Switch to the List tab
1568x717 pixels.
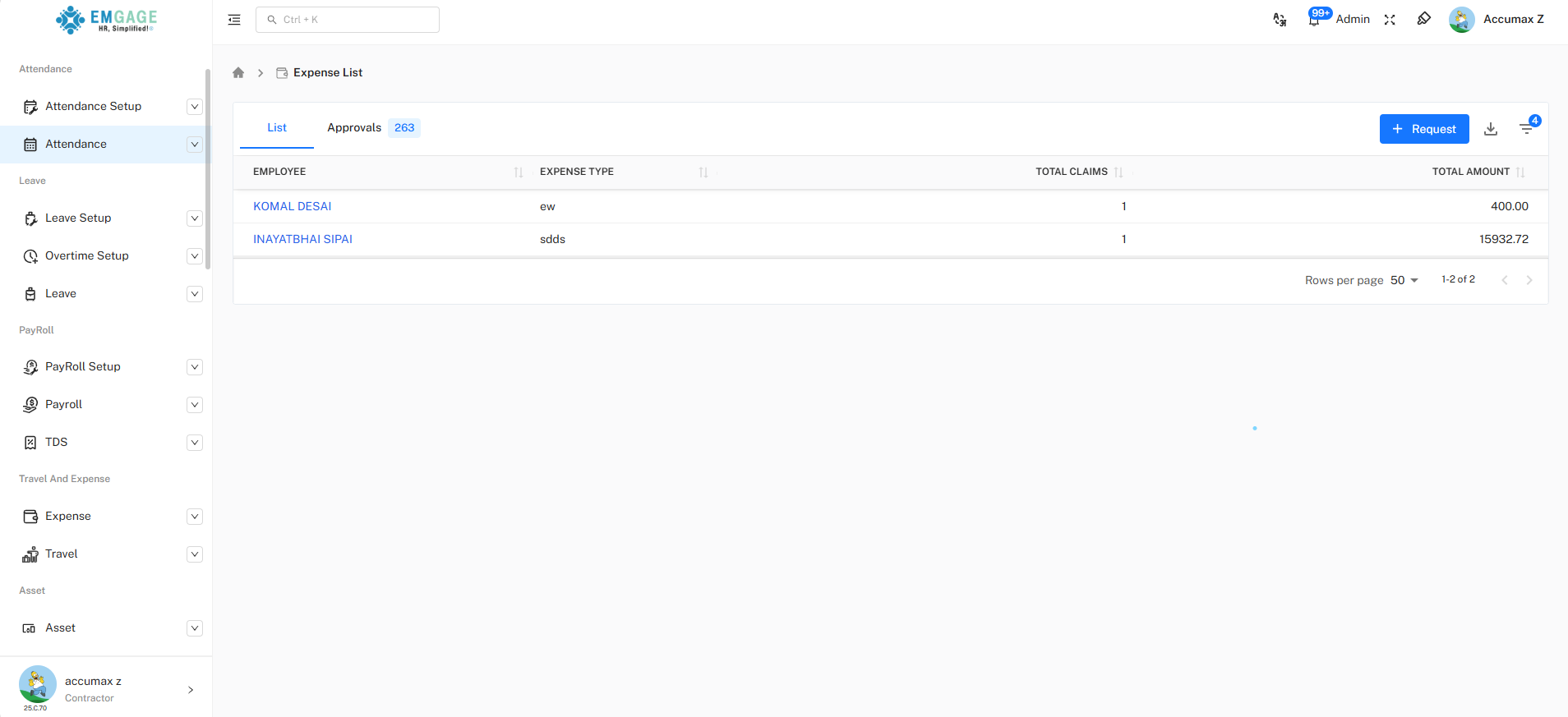tap(277, 128)
